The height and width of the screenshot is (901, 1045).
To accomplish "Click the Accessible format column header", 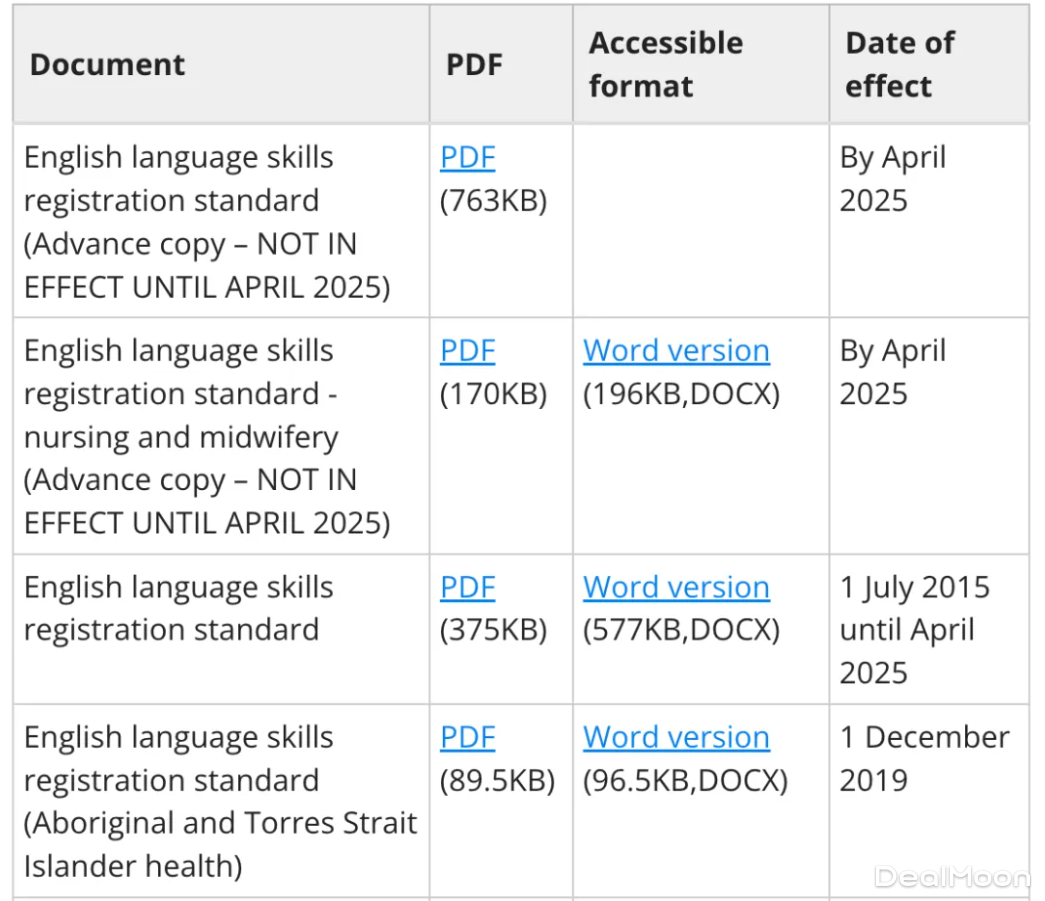I will pyautogui.click(x=665, y=65).
